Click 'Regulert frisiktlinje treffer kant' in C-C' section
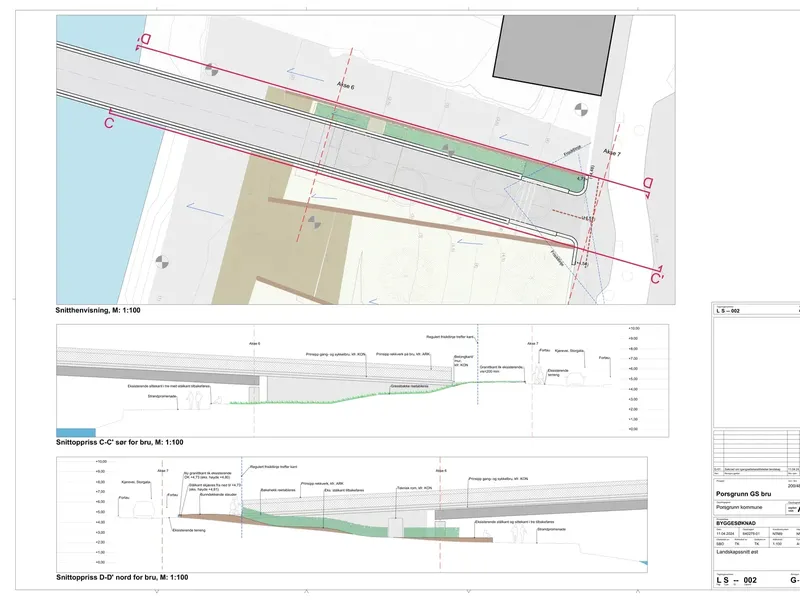This screenshot has width=800, height=600. click(451, 337)
